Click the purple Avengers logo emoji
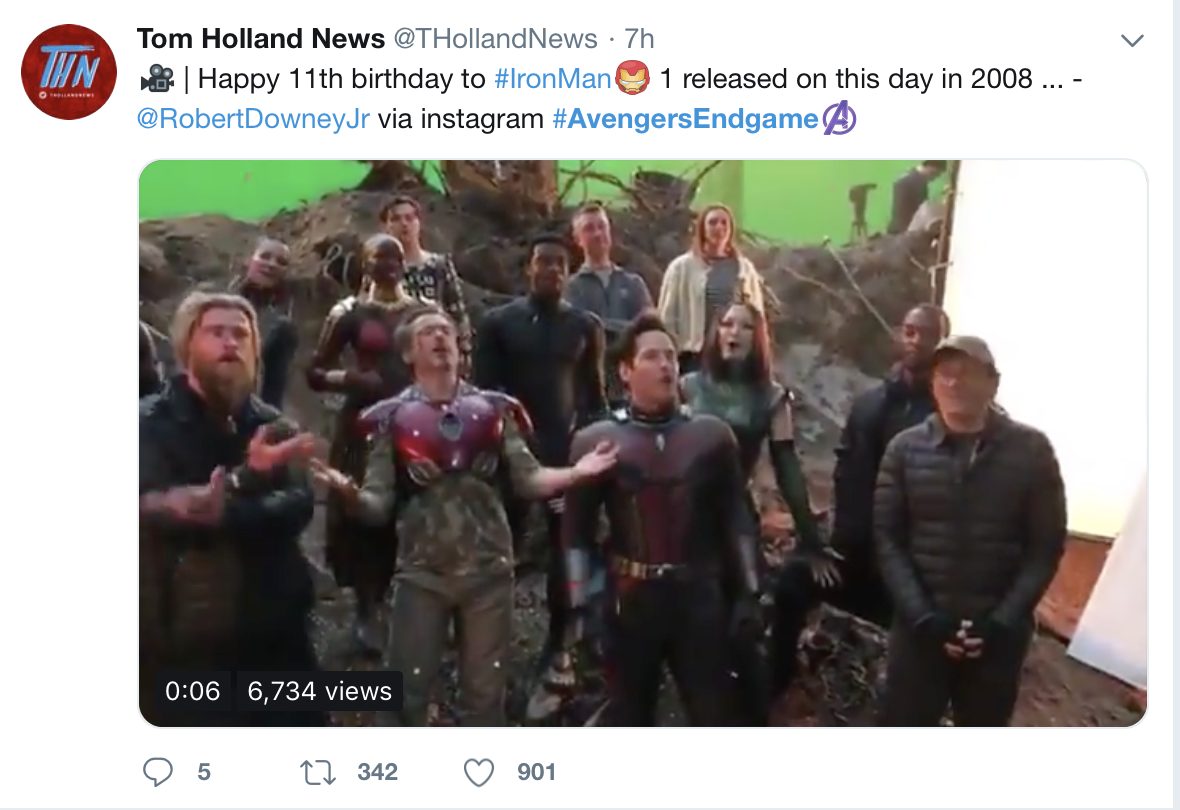 pos(839,120)
